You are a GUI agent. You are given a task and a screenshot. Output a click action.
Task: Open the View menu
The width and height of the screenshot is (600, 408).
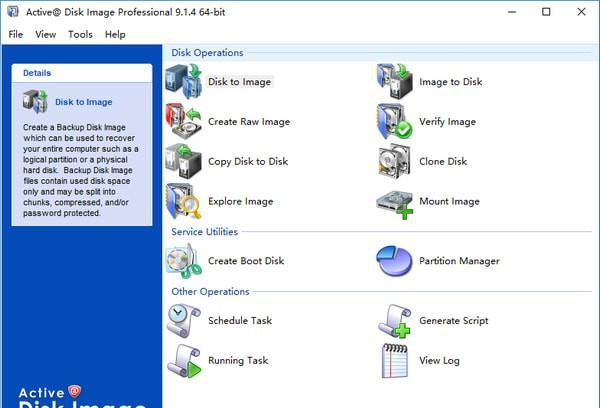pos(46,34)
